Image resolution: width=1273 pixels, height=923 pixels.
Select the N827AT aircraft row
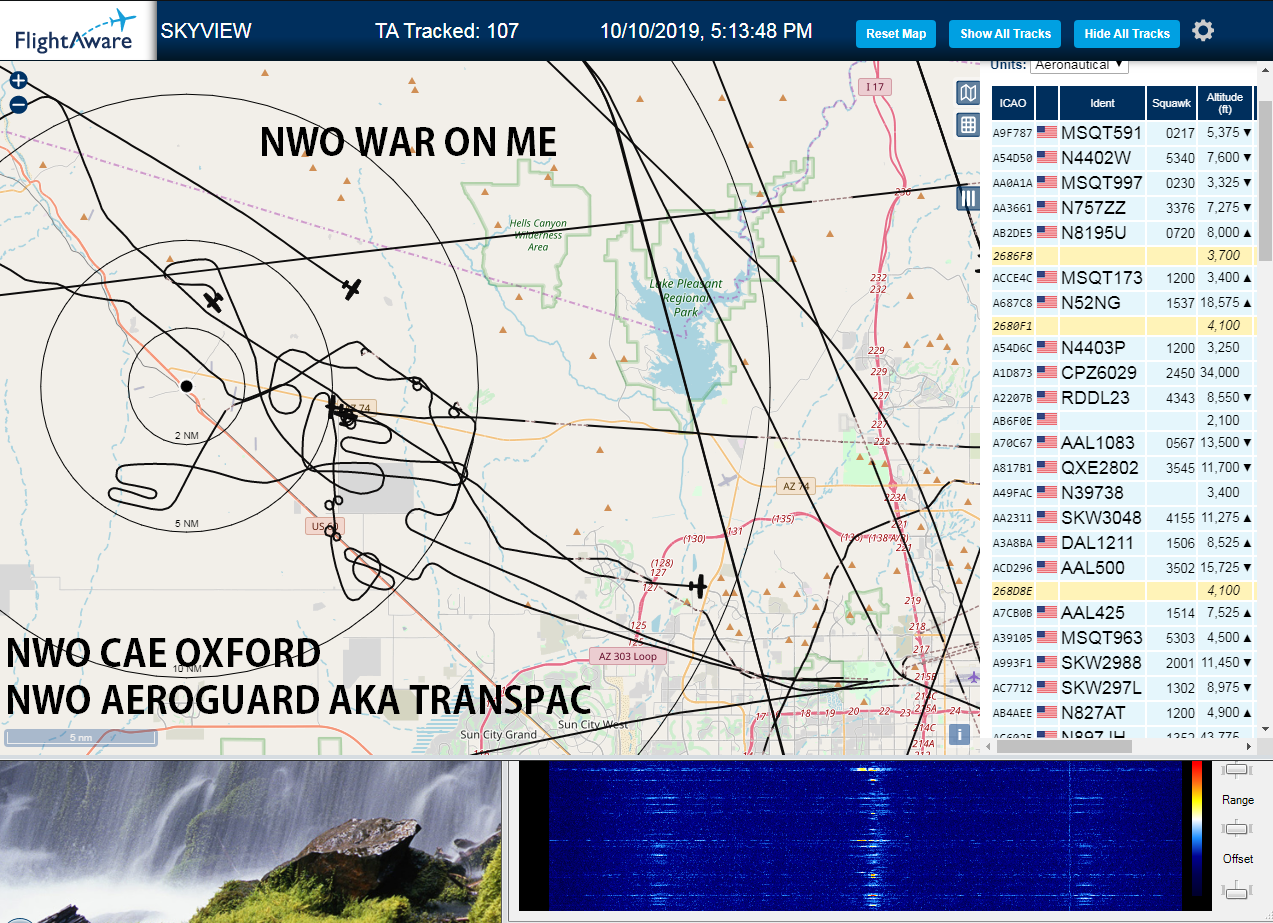coord(1122,712)
